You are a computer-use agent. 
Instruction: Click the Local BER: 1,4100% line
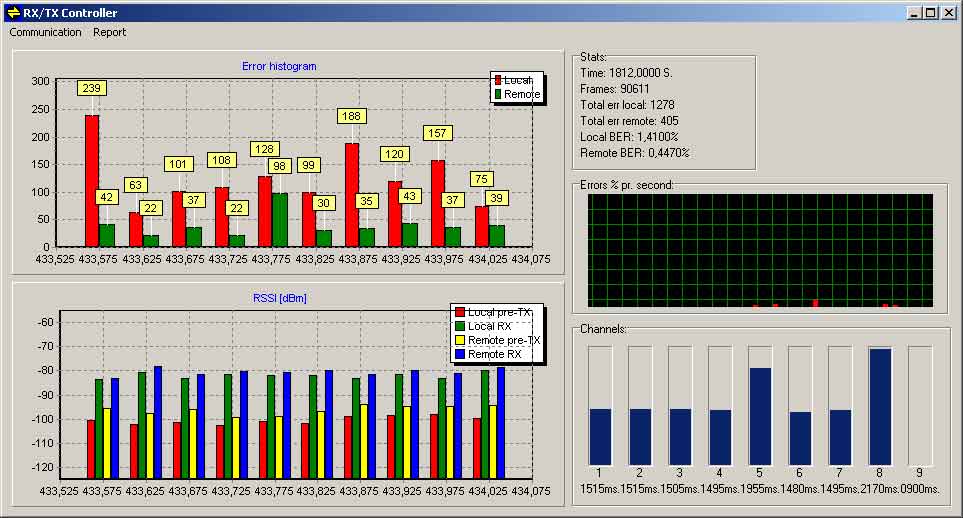coord(629,137)
